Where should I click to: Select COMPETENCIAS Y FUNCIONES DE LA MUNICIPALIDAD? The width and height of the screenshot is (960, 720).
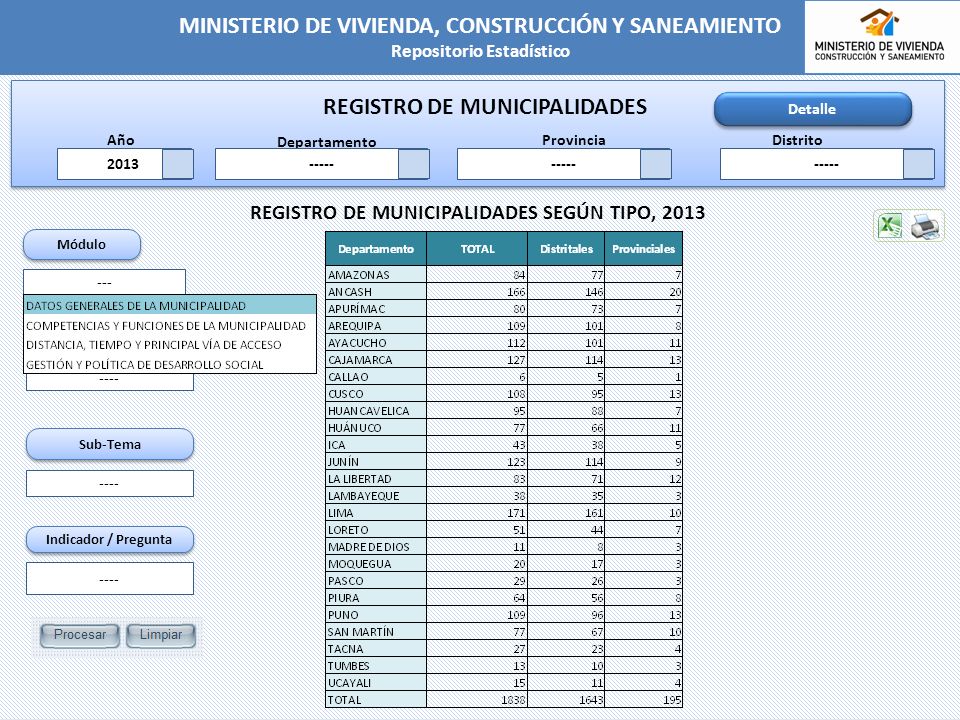point(170,325)
